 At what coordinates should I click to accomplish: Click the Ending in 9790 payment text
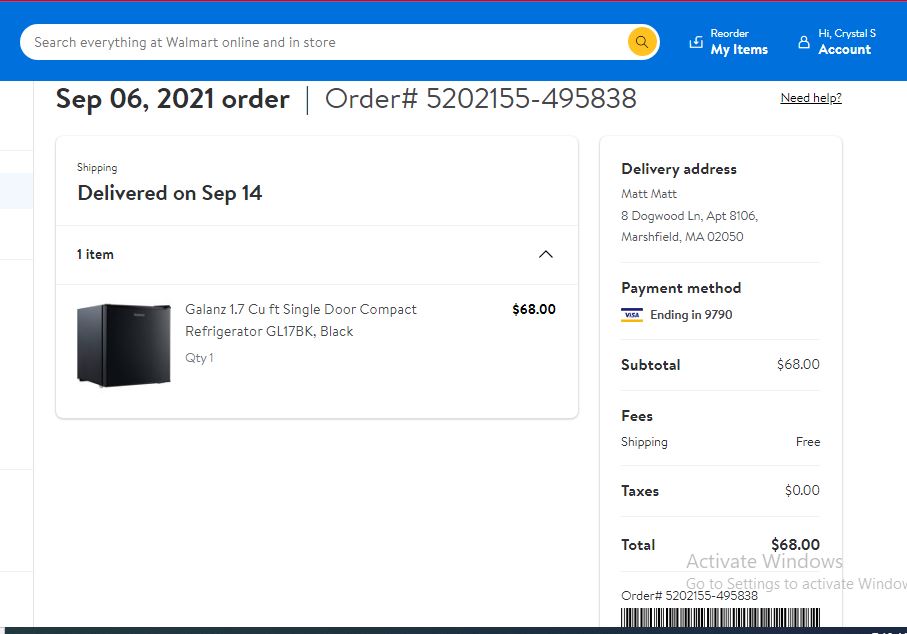pyautogui.click(x=691, y=315)
